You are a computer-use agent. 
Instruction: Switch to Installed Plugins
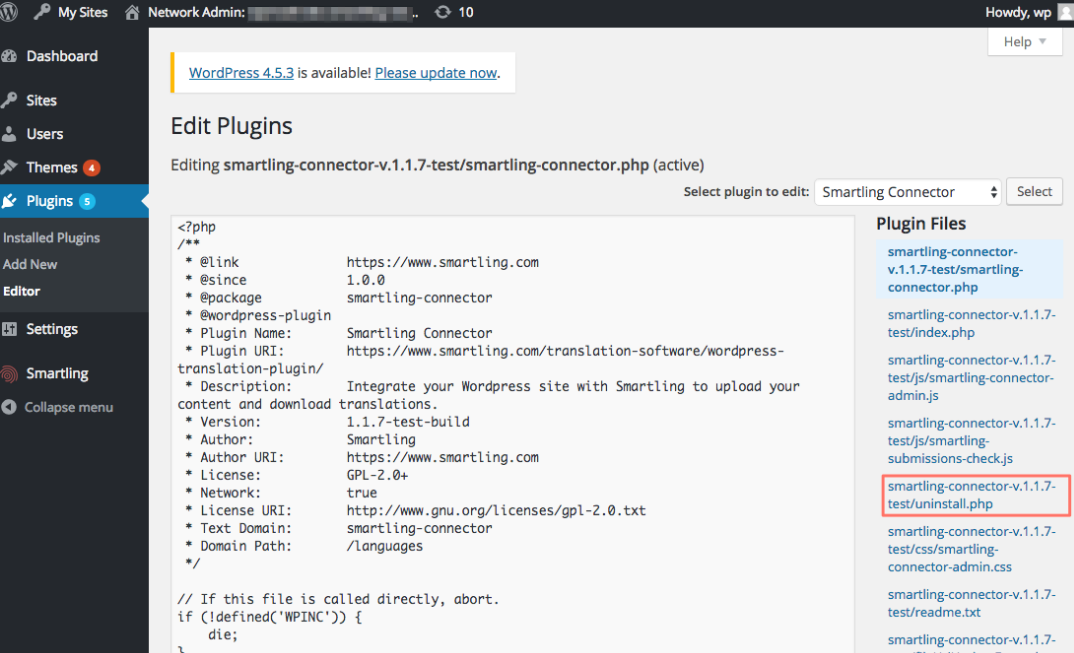[52, 237]
